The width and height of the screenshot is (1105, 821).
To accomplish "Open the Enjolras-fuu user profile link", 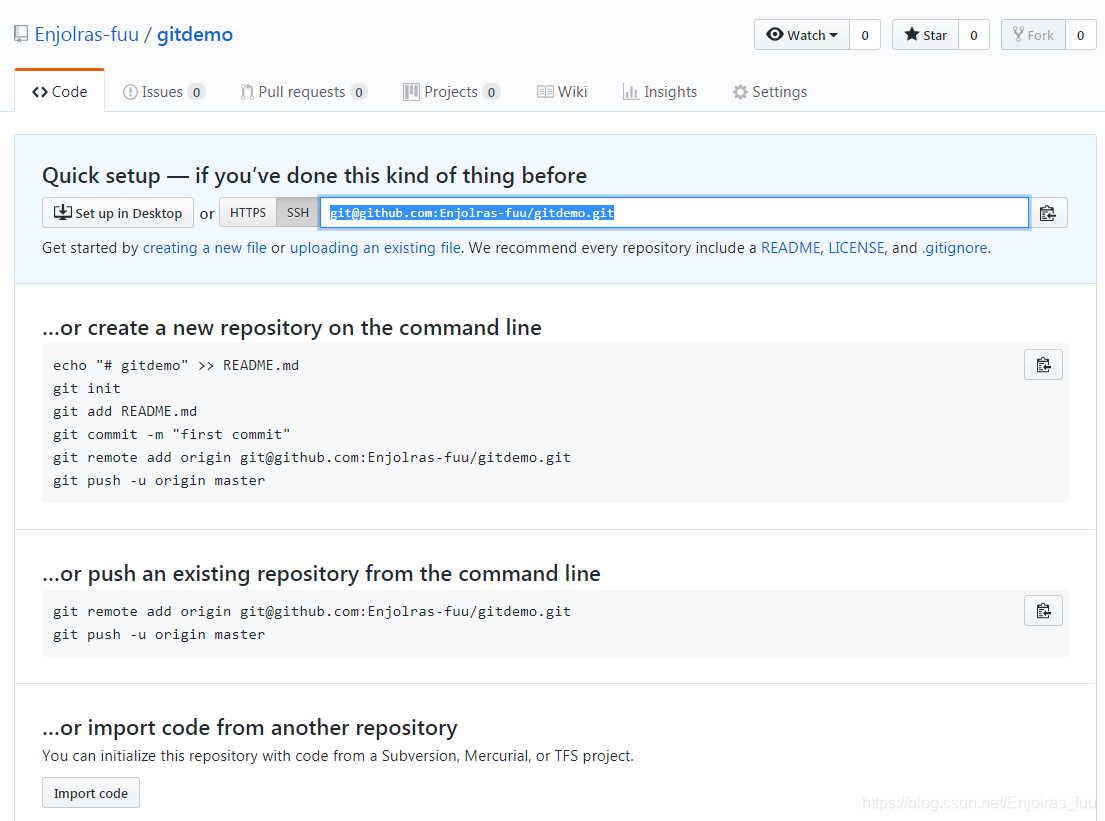I will click(x=87, y=34).
